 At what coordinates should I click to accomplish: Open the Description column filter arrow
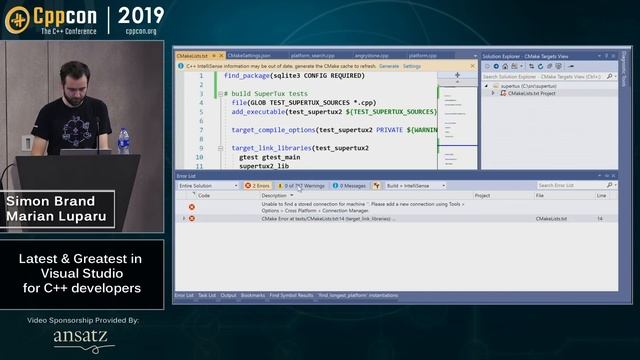pyautogui.click(x=291, y=196)
